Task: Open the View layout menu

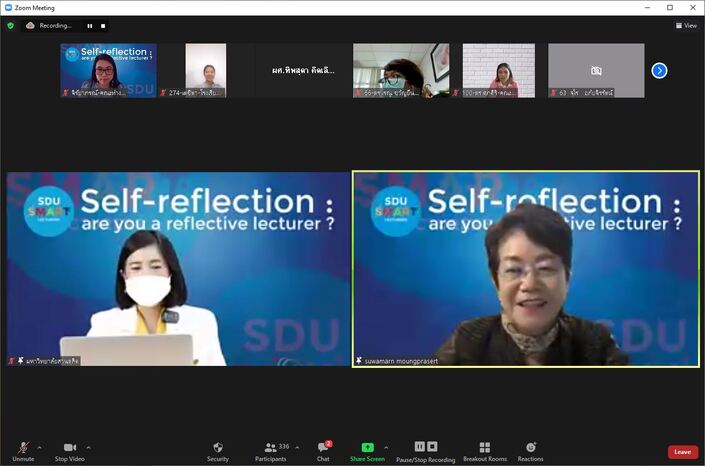Action: [686, 26]
